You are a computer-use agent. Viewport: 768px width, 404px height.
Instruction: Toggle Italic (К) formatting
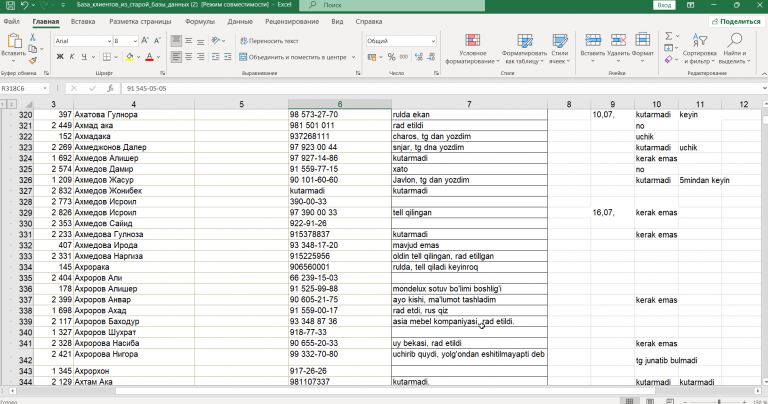72,57
